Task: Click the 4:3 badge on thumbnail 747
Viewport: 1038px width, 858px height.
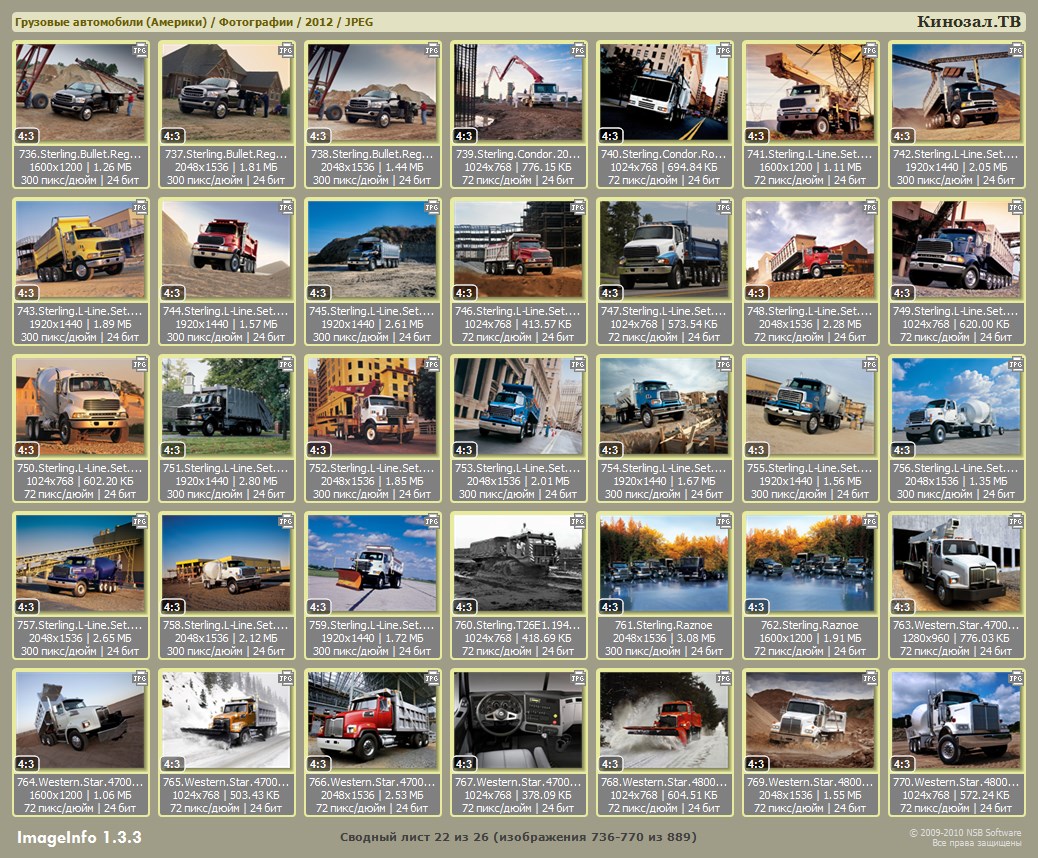Action: [x=610, y=293]
